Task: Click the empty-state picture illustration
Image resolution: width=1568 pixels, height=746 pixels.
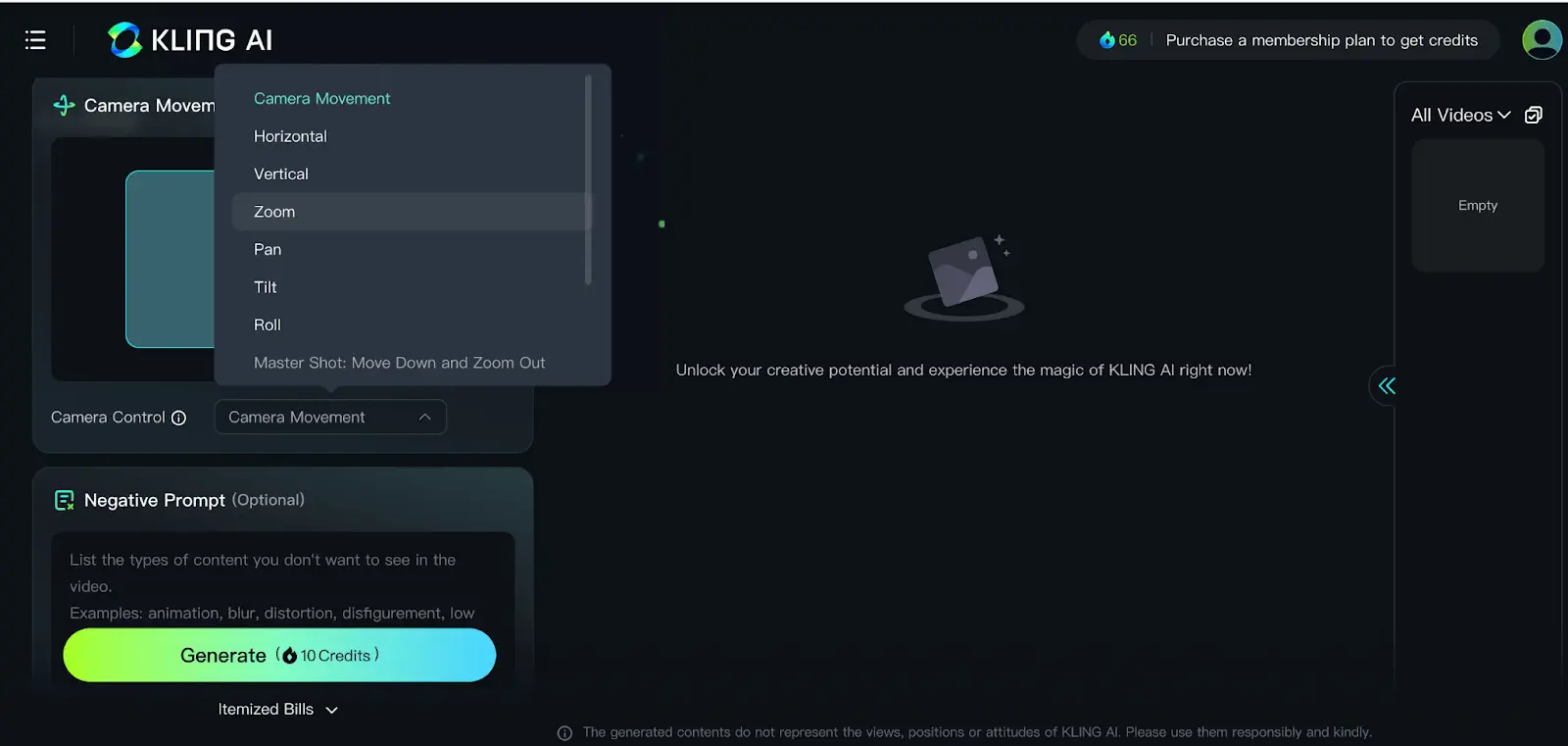Action: (x=964, y=278)
